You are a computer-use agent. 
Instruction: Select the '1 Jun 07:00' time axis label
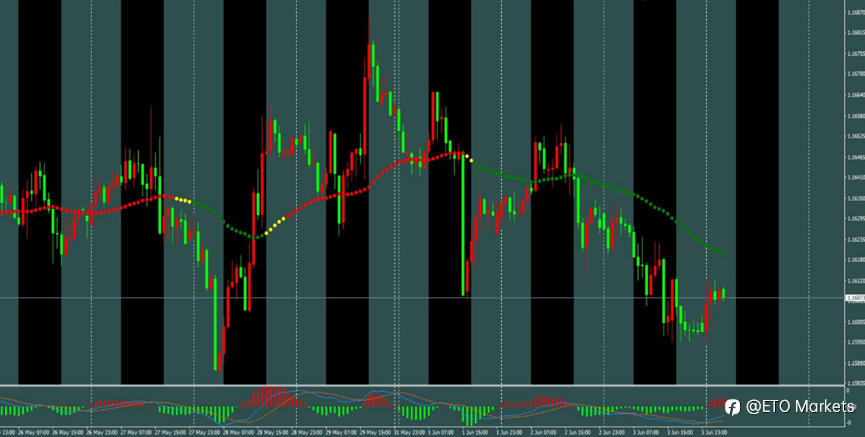pyautogui.click(x=442, y=432)
